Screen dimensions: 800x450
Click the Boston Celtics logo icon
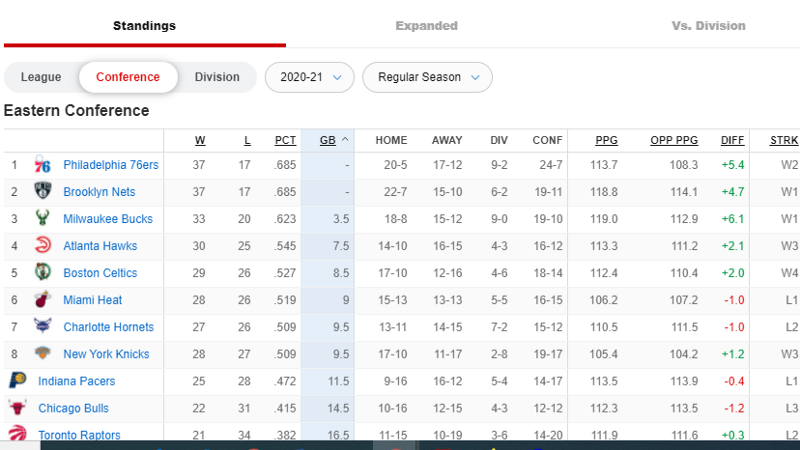pos(42,272)
